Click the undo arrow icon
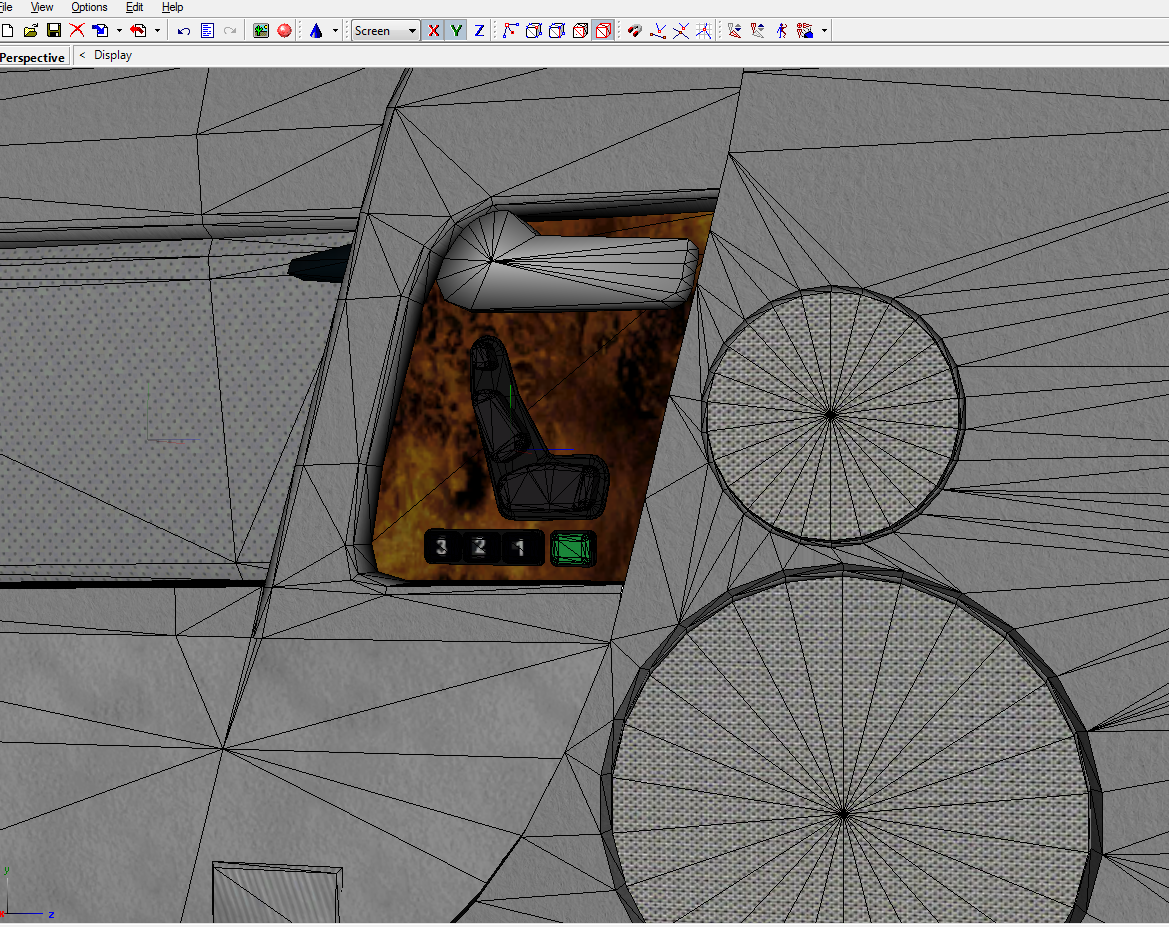Viewport: 1170px width, 928px height. point(184,31)
